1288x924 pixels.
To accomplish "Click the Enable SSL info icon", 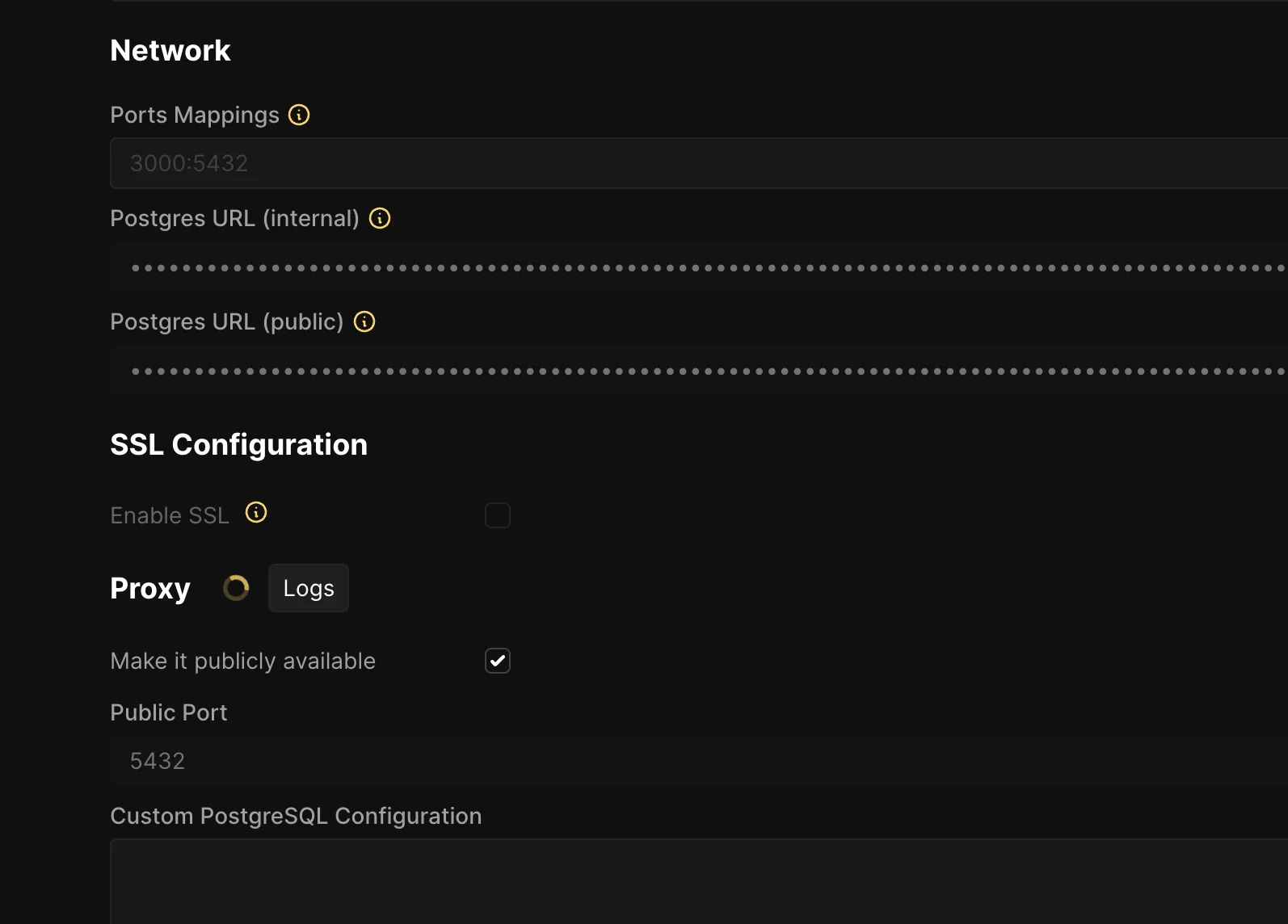I will [256, 512].
